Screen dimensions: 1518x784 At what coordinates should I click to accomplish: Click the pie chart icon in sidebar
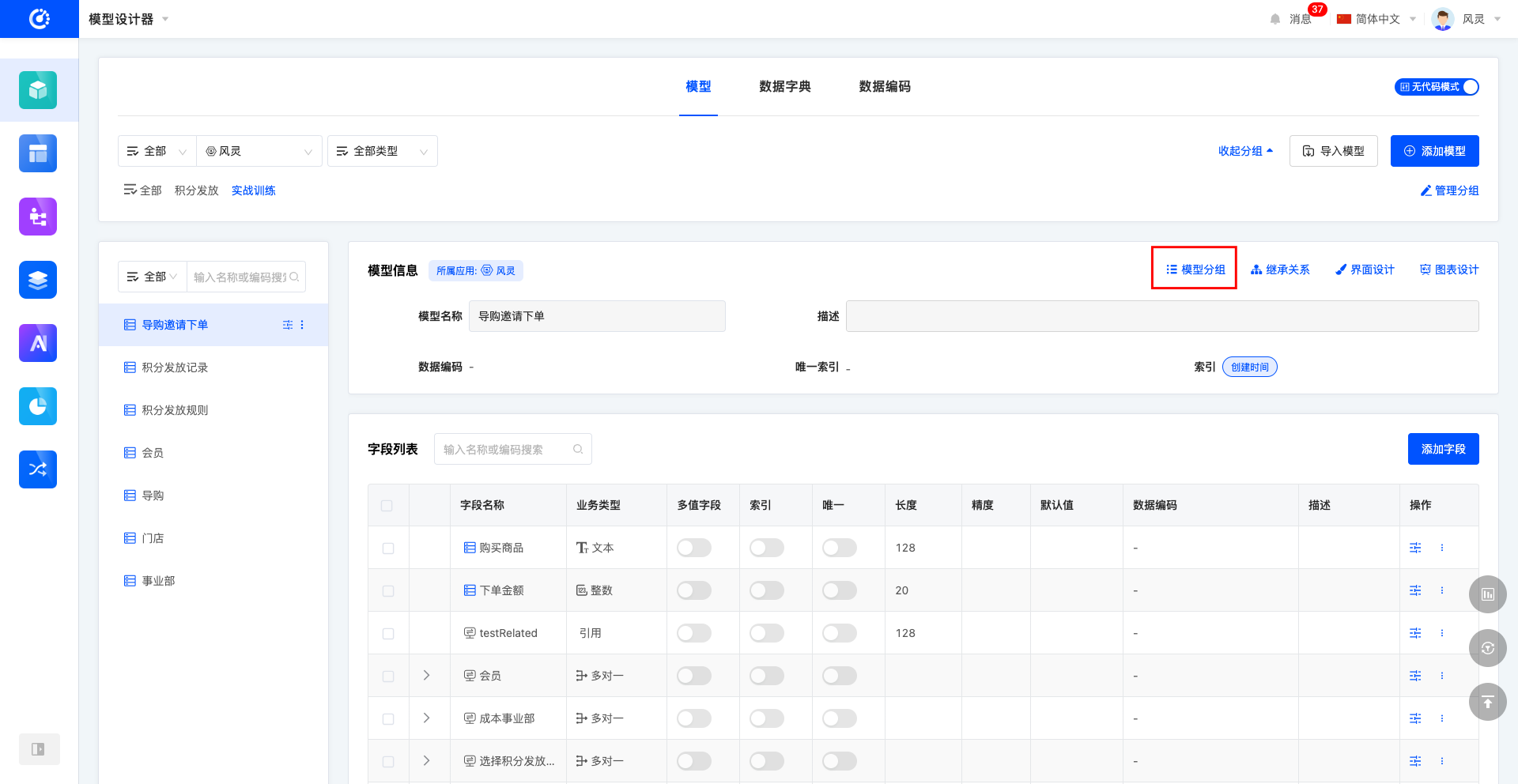pyautogui.click(x=38, y=406)
